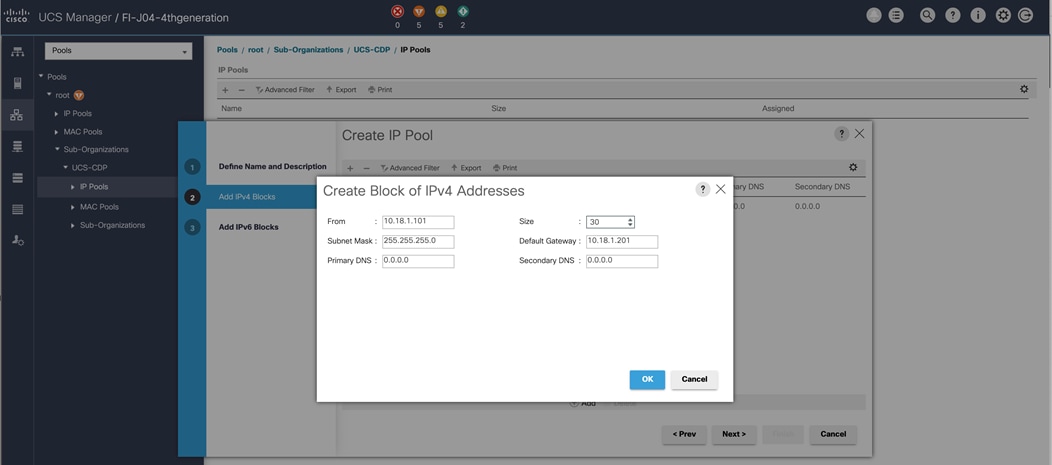Cancel the Create IP Pool wizard

coord(833,434)
